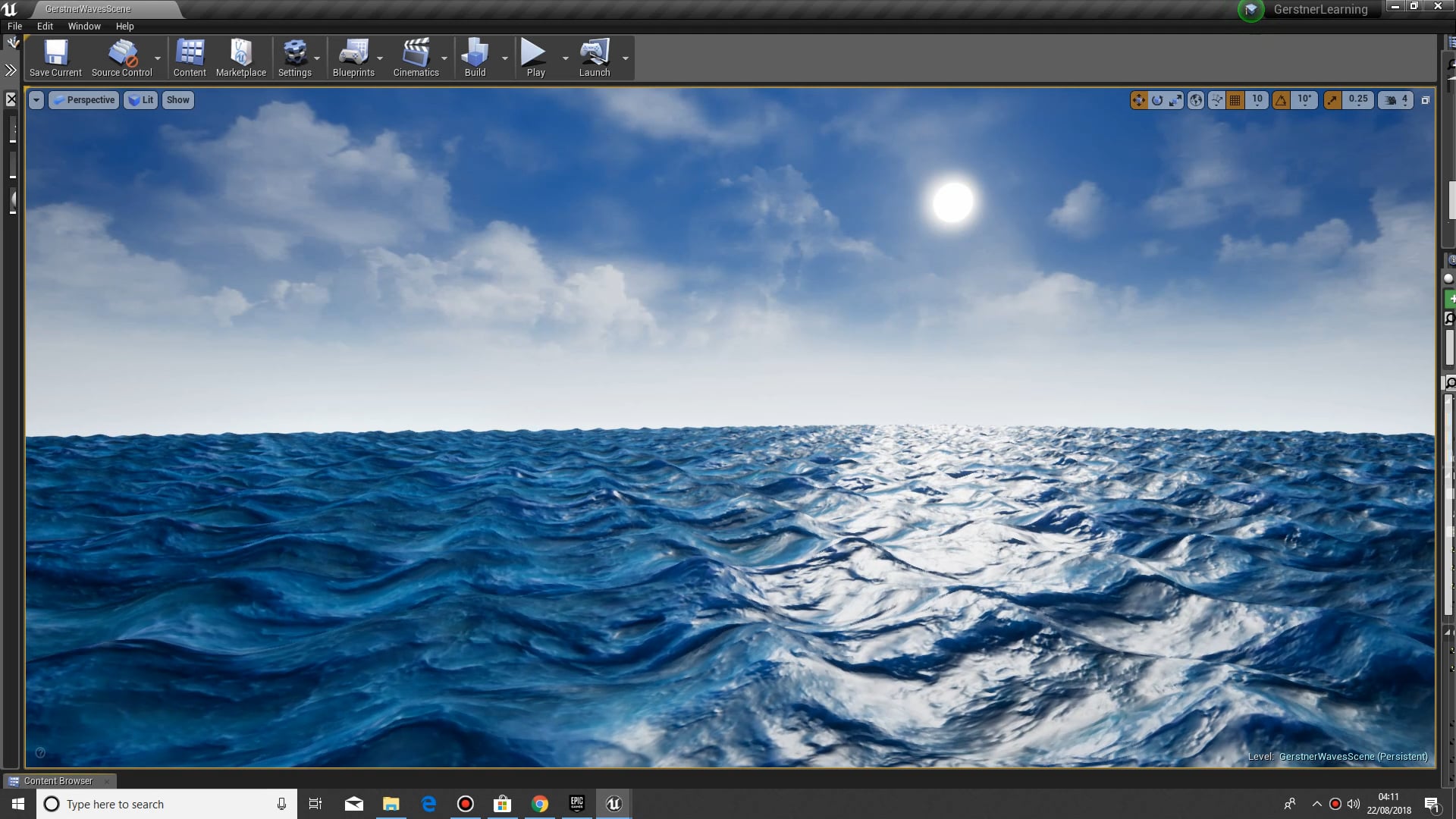Open the Settings toolbar button

pyautogui.click(x=294, y=58)
